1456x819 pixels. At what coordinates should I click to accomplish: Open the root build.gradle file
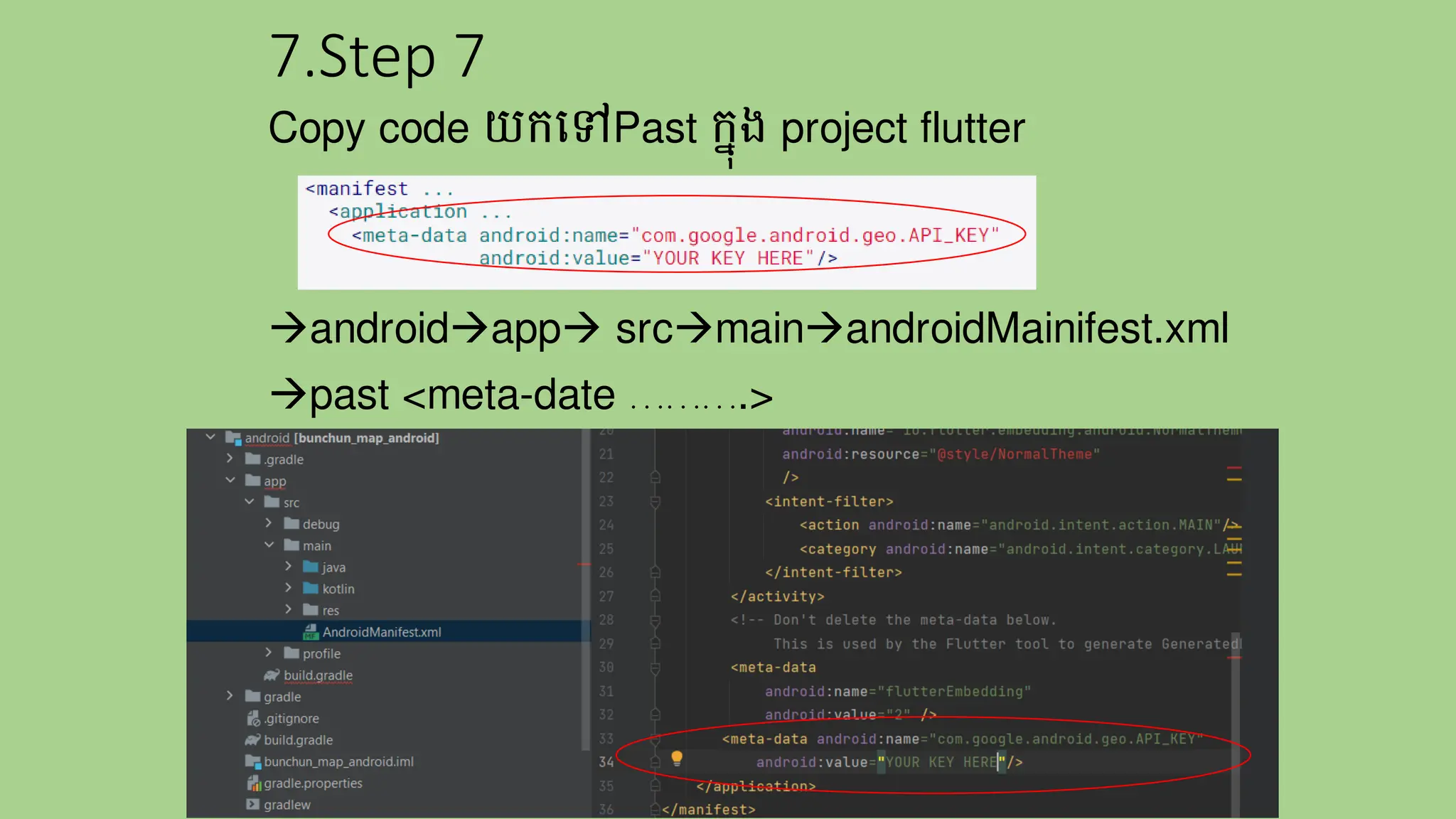point(298,739)
